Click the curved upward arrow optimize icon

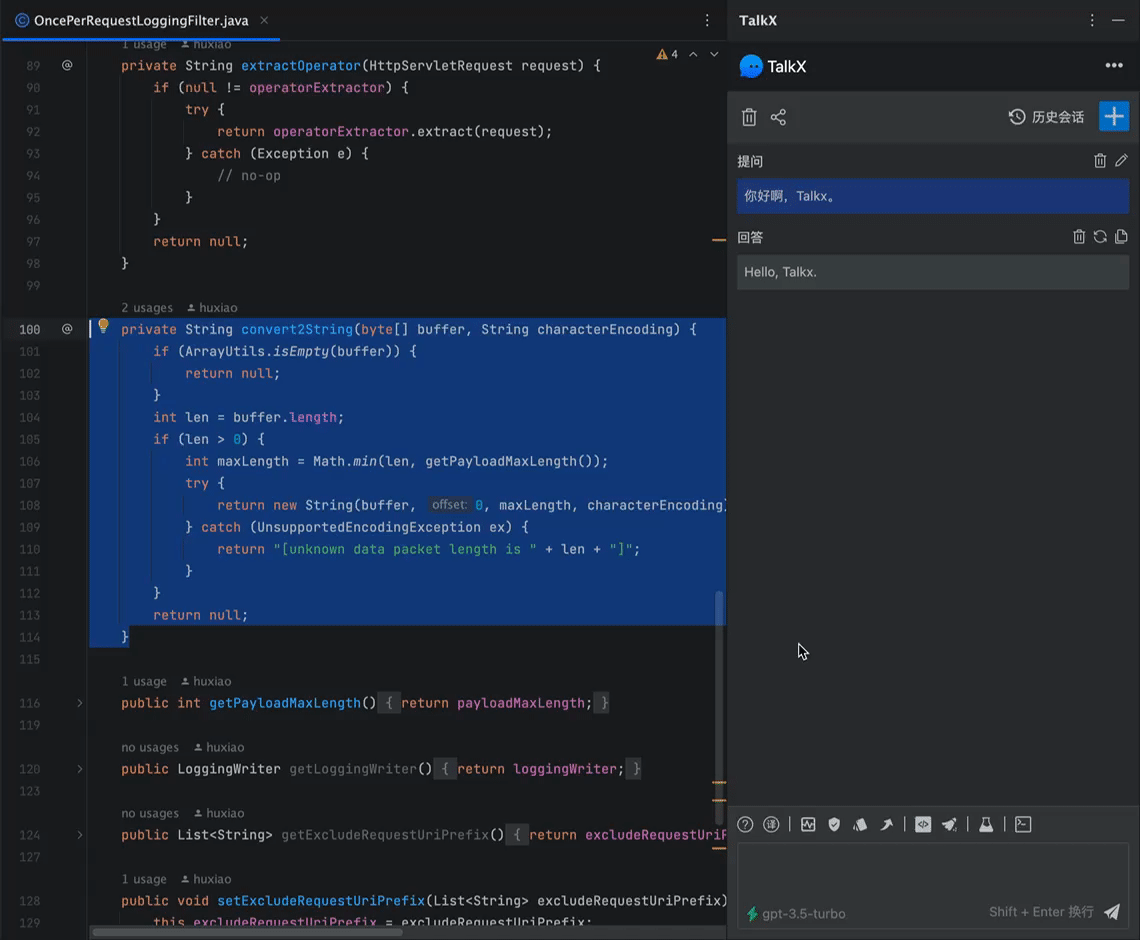(886, 824)
